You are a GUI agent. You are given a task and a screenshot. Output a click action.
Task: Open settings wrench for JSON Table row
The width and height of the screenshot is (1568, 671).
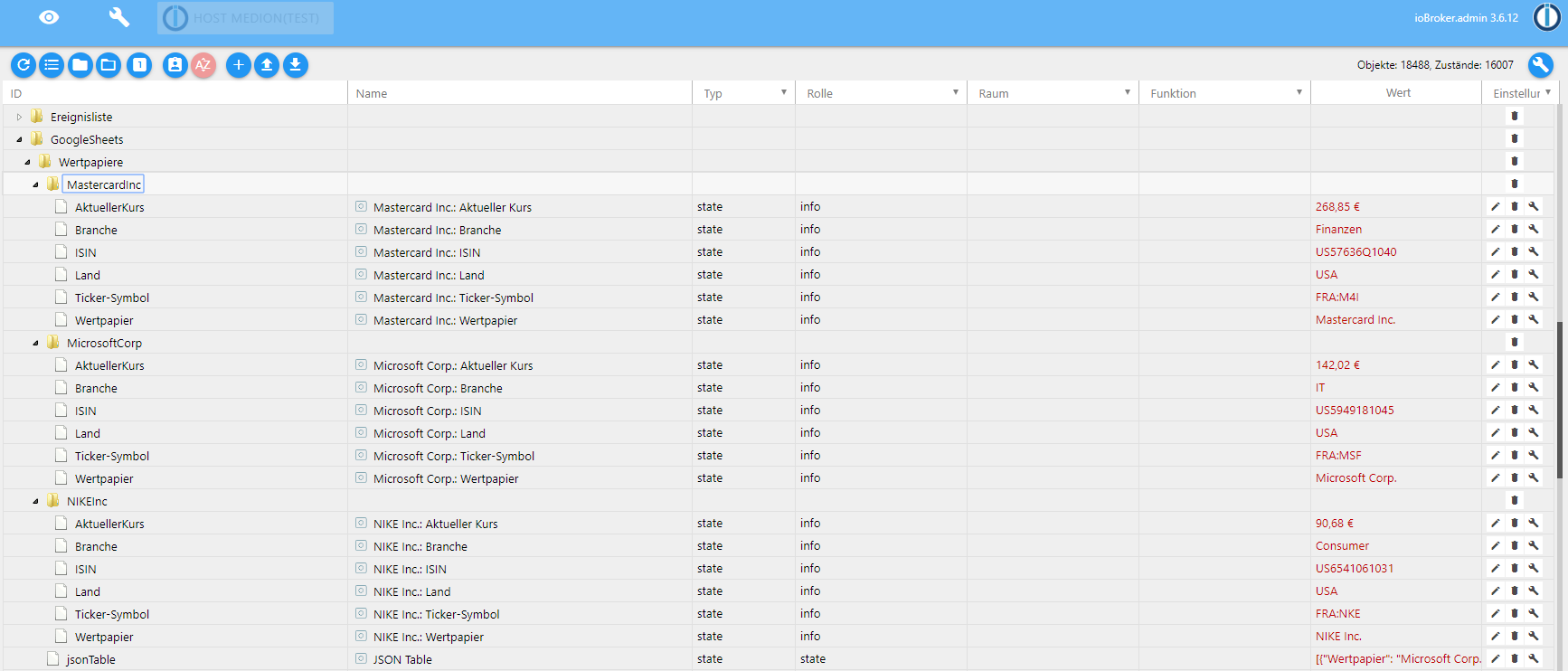[x=1534, y=658]
